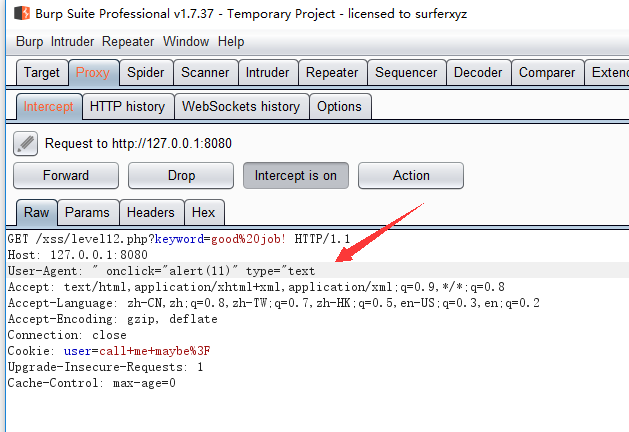Open the Repeater menu
The image size is (629, 432).
click(128, 41)
